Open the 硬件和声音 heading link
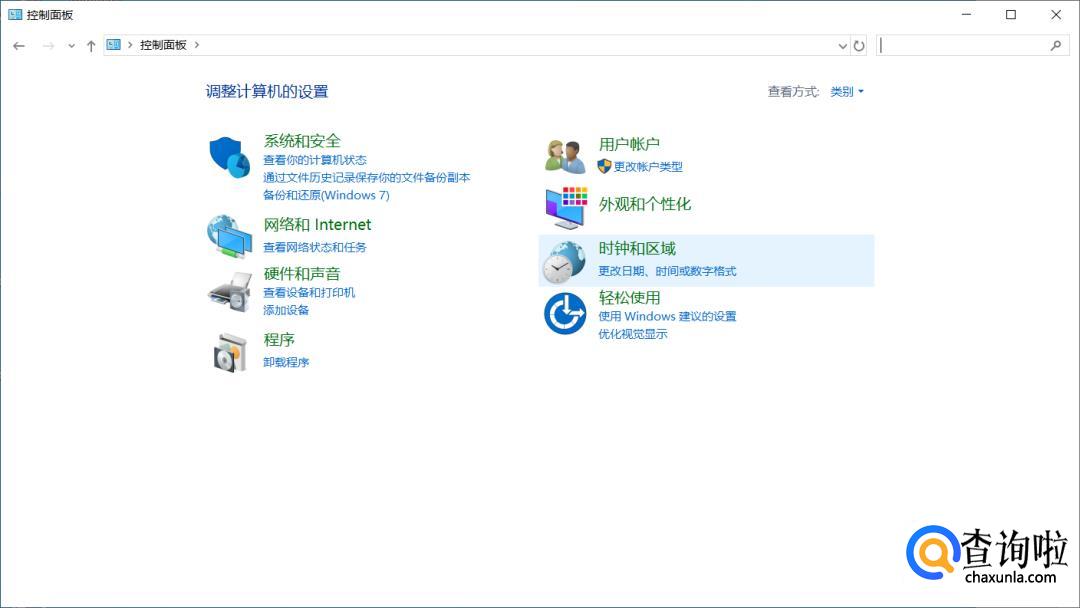Image resolution: width=1080 pixels, height=608 pixels. coord(302,273)
